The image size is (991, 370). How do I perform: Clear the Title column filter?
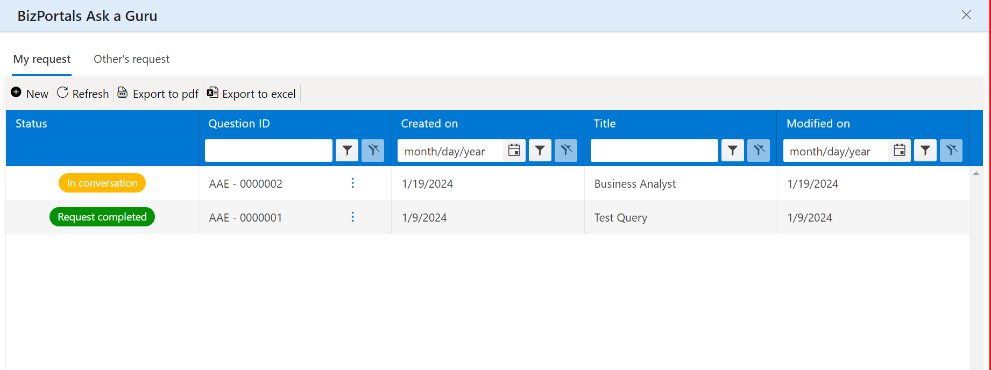pyautogui.click(x=758, y=151)
